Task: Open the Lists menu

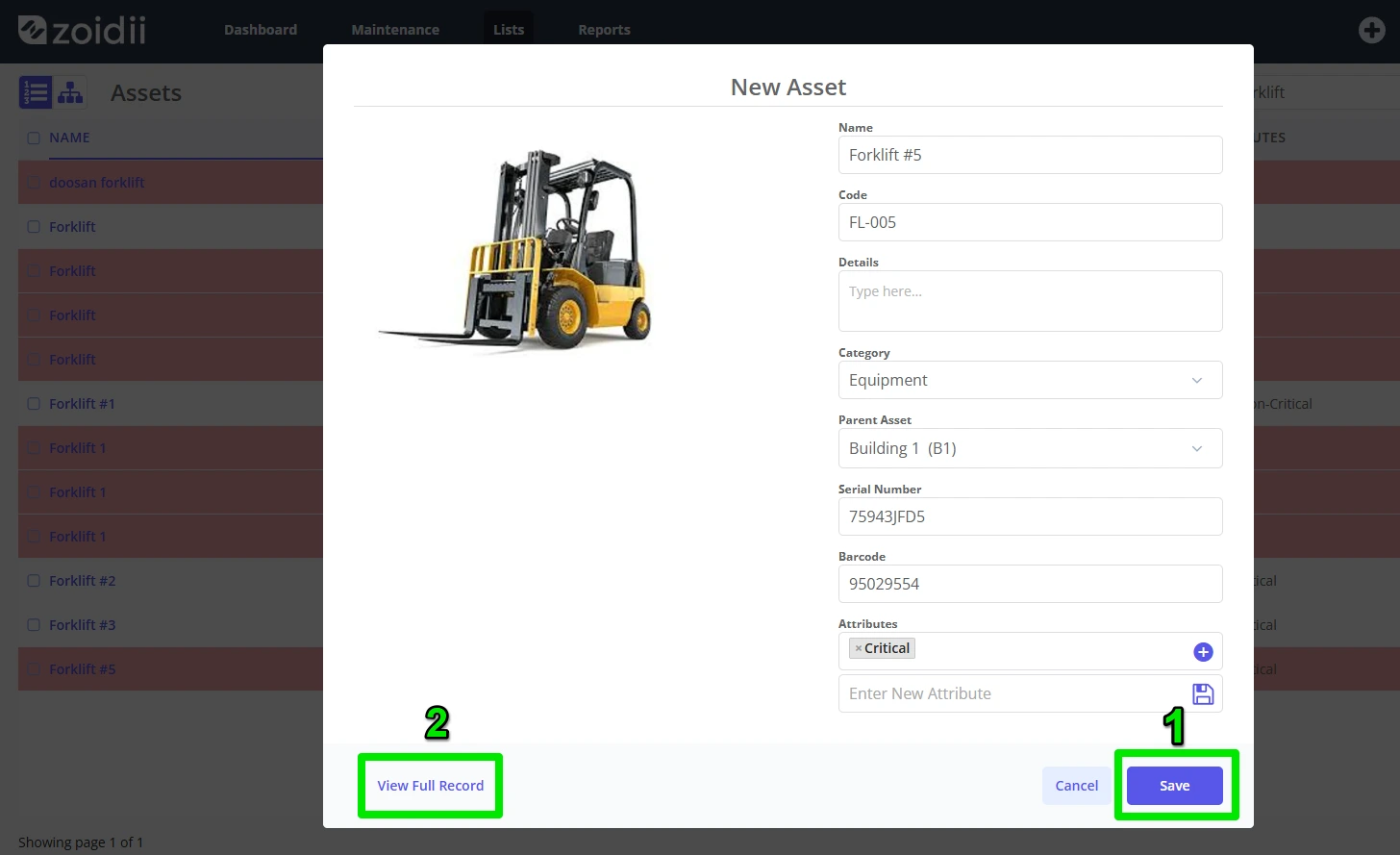Action: (509, 30)
